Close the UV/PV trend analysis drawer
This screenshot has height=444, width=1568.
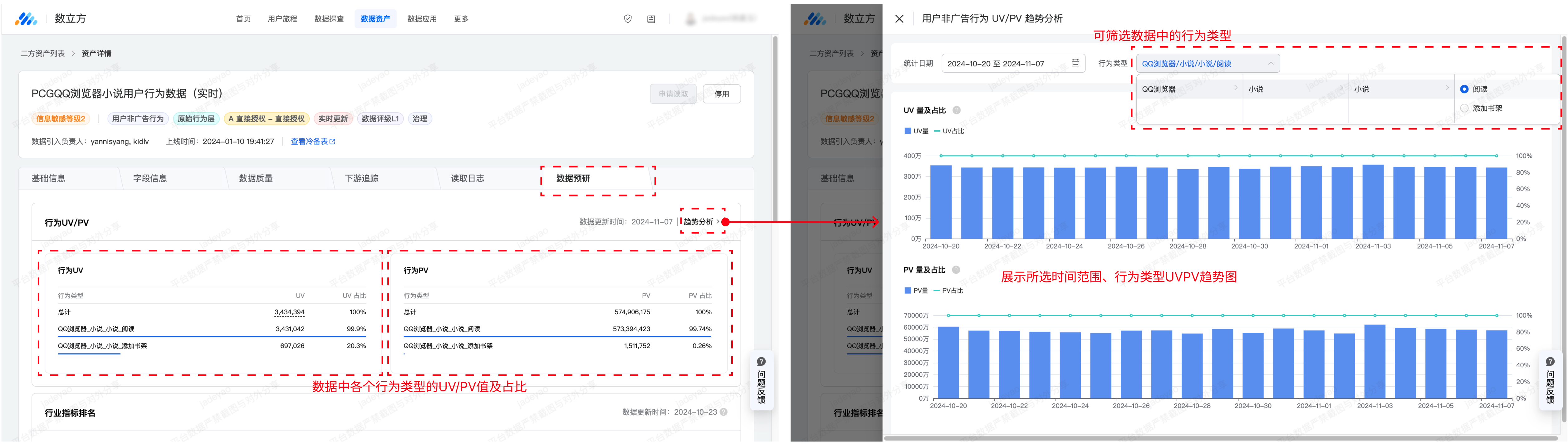coord(899,19)
